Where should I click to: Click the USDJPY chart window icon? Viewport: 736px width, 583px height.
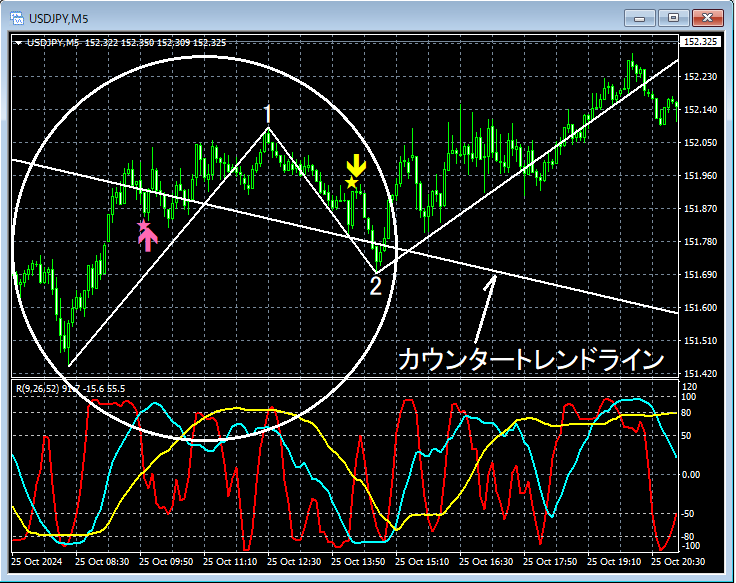[17, 18]
